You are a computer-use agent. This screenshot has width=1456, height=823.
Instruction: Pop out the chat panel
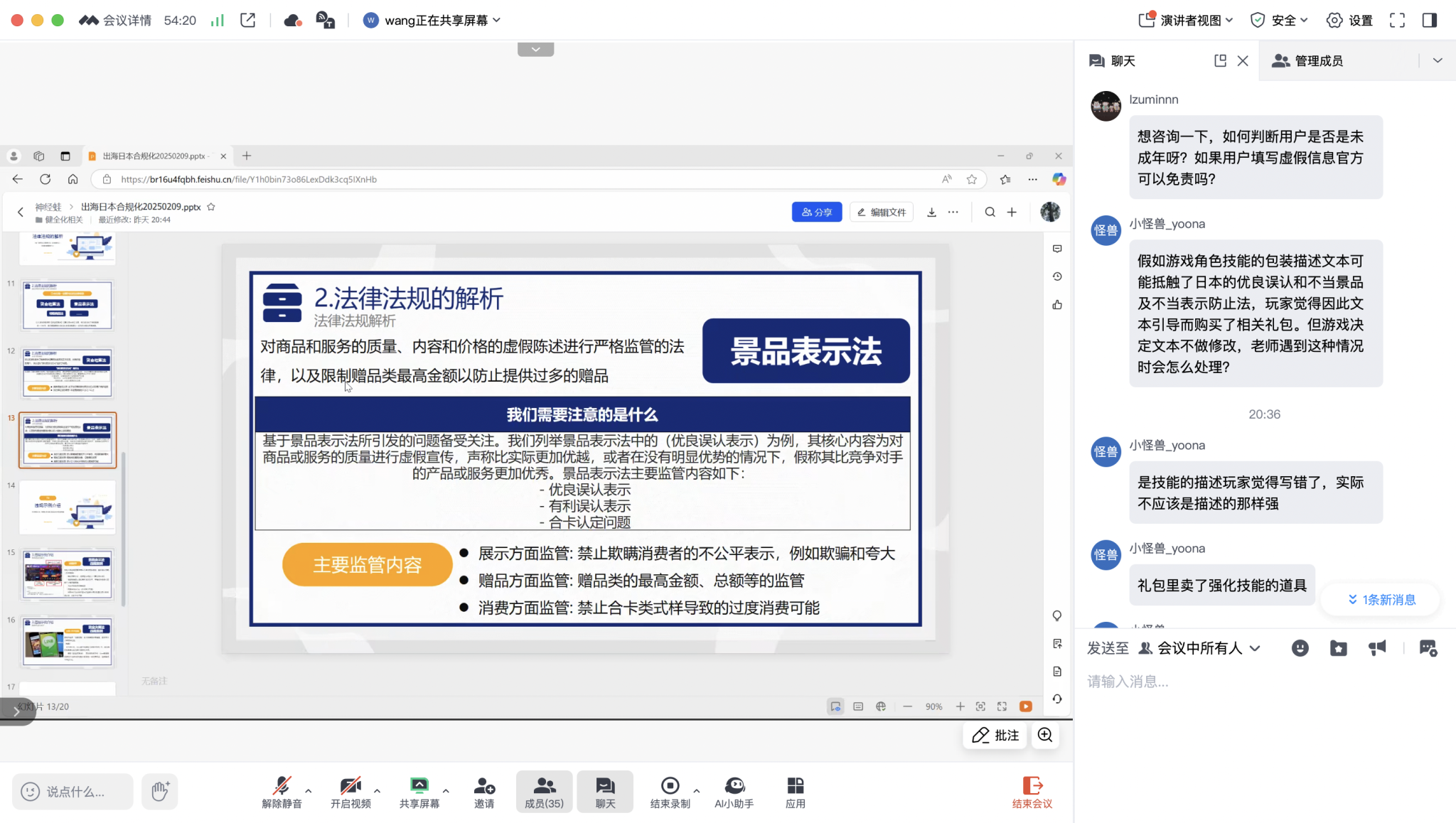tap(1220, 61)
